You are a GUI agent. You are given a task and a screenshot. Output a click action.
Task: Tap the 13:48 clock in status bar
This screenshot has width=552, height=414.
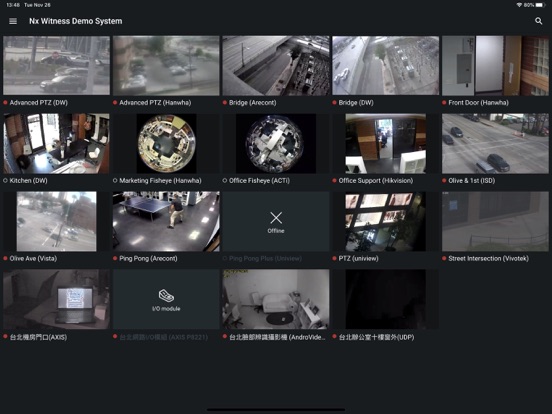[x=13, y=5]
